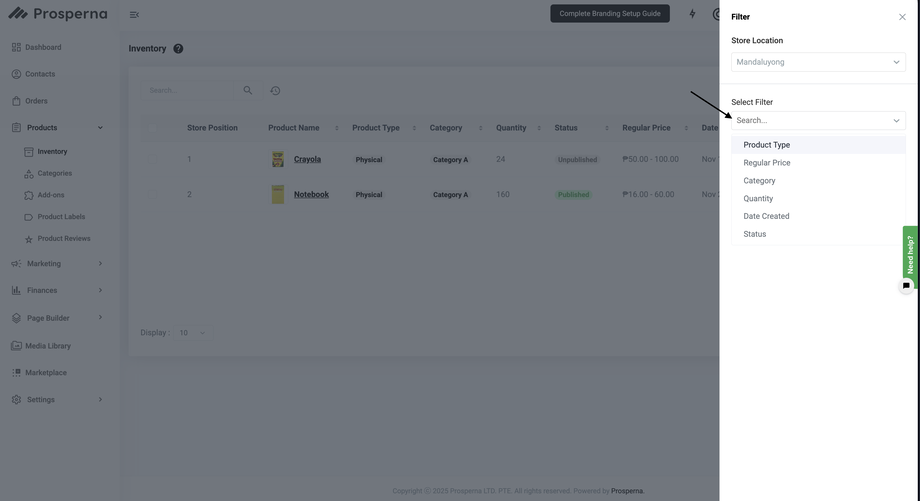The height and width of the screenshot is (501, 920).
Task: Click the lightning bolt icon in header
Action: click(x=692, y=13)
